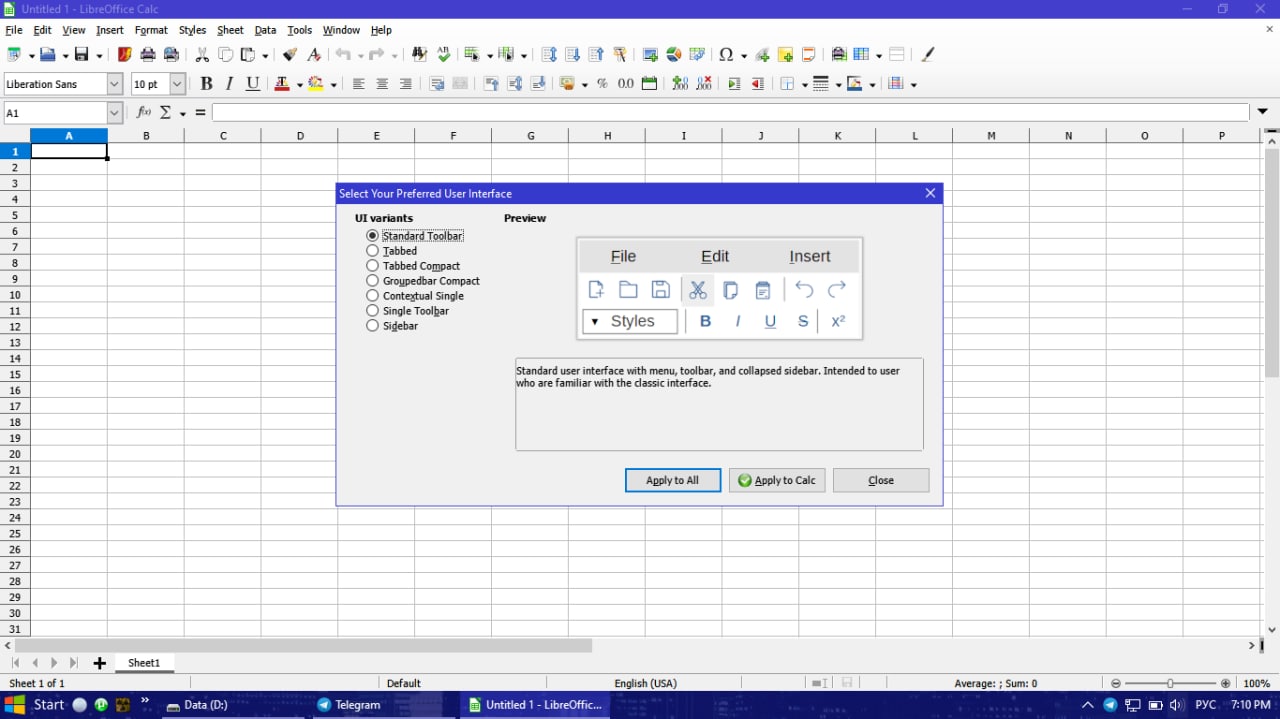Expand the Borders dropdown arrow
Screen dimensions: 1280x719
pyautogui.click(x=804, y=85)
